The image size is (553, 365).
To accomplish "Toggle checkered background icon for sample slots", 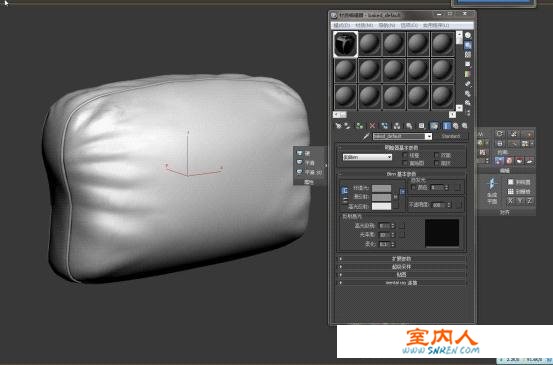I will (468, 55).
